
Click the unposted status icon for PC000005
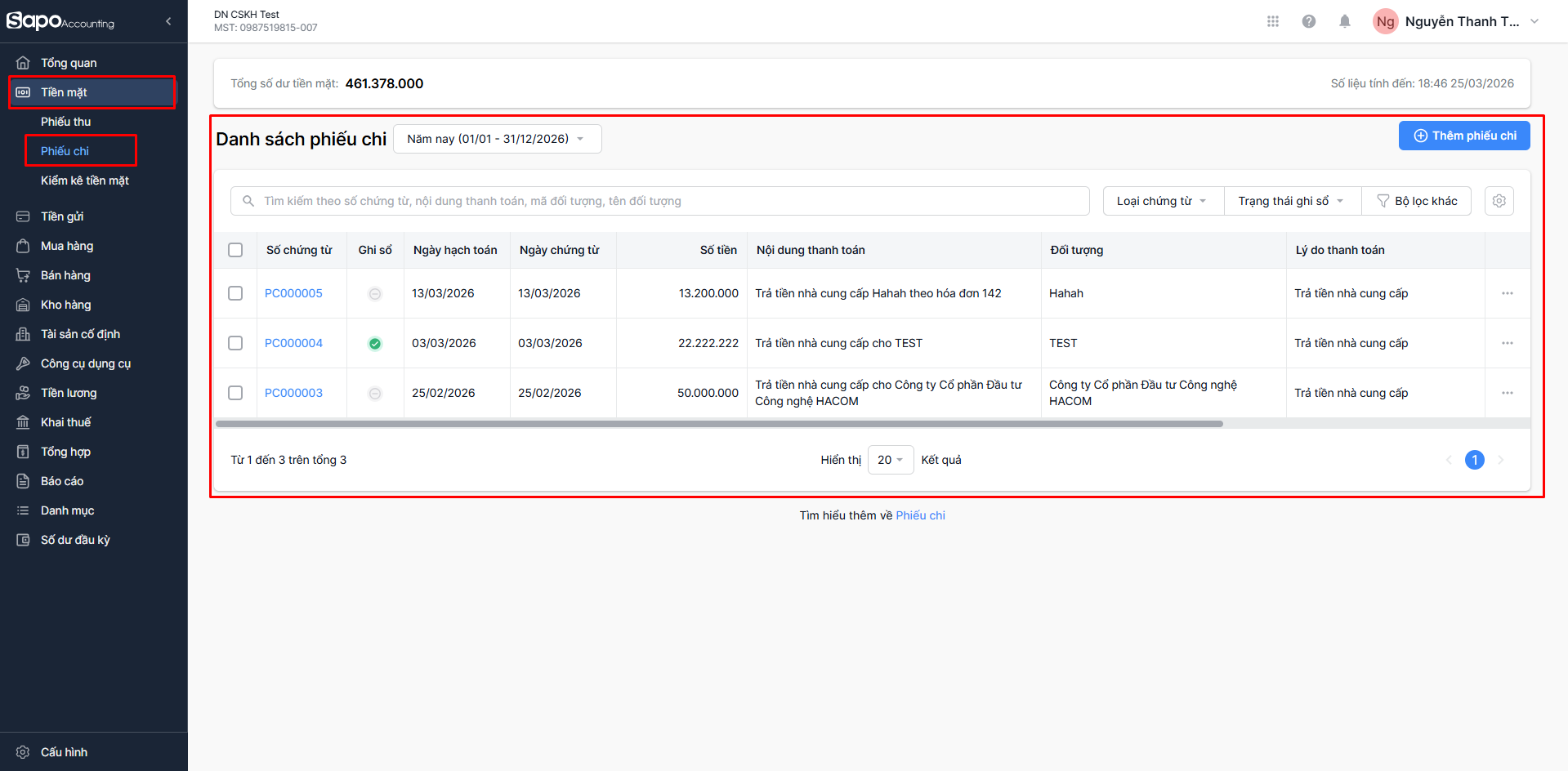[375, 294]
